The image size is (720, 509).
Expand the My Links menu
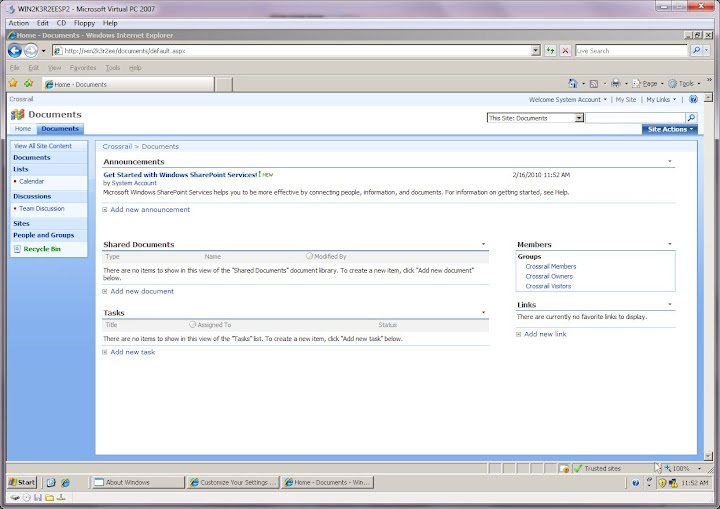(x=661, y=99)
